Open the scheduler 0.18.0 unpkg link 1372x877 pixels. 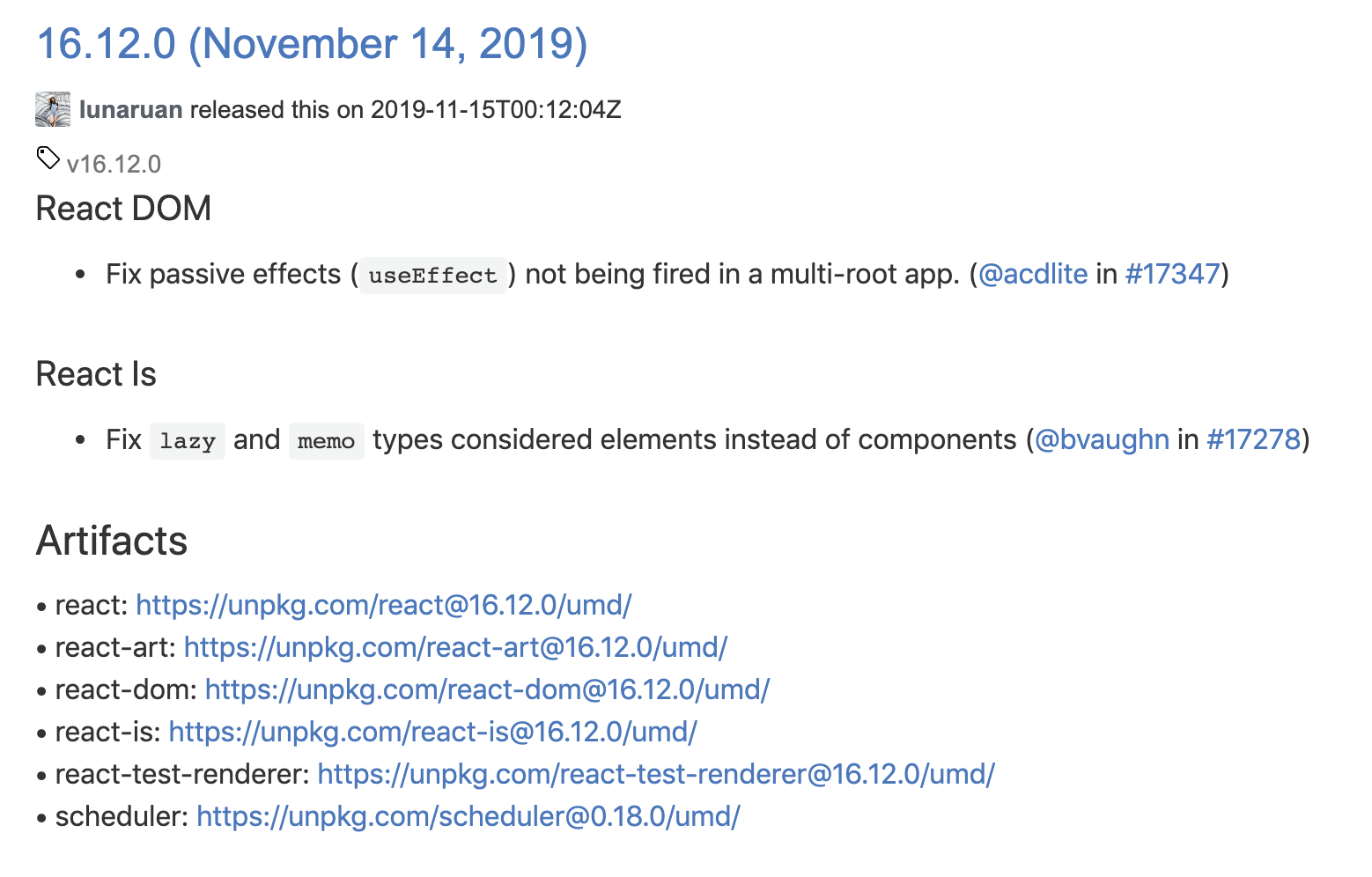468,816
